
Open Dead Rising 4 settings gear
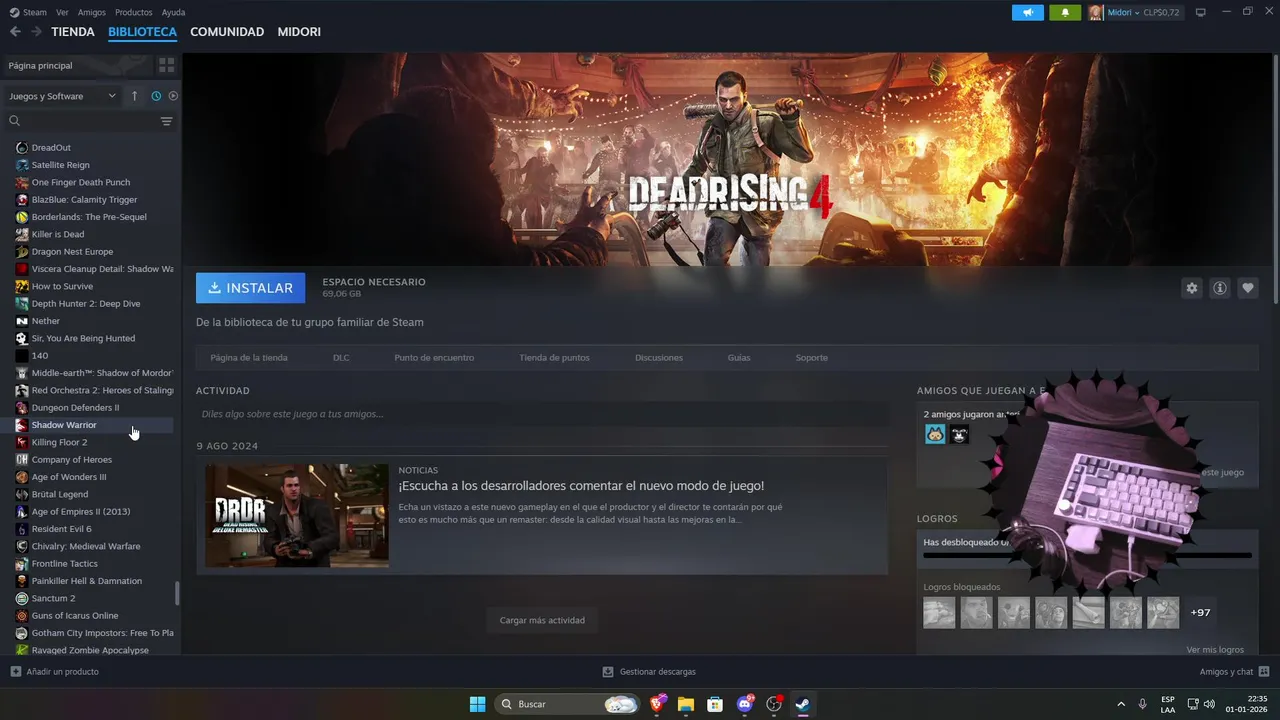(x=1191, y=288)
